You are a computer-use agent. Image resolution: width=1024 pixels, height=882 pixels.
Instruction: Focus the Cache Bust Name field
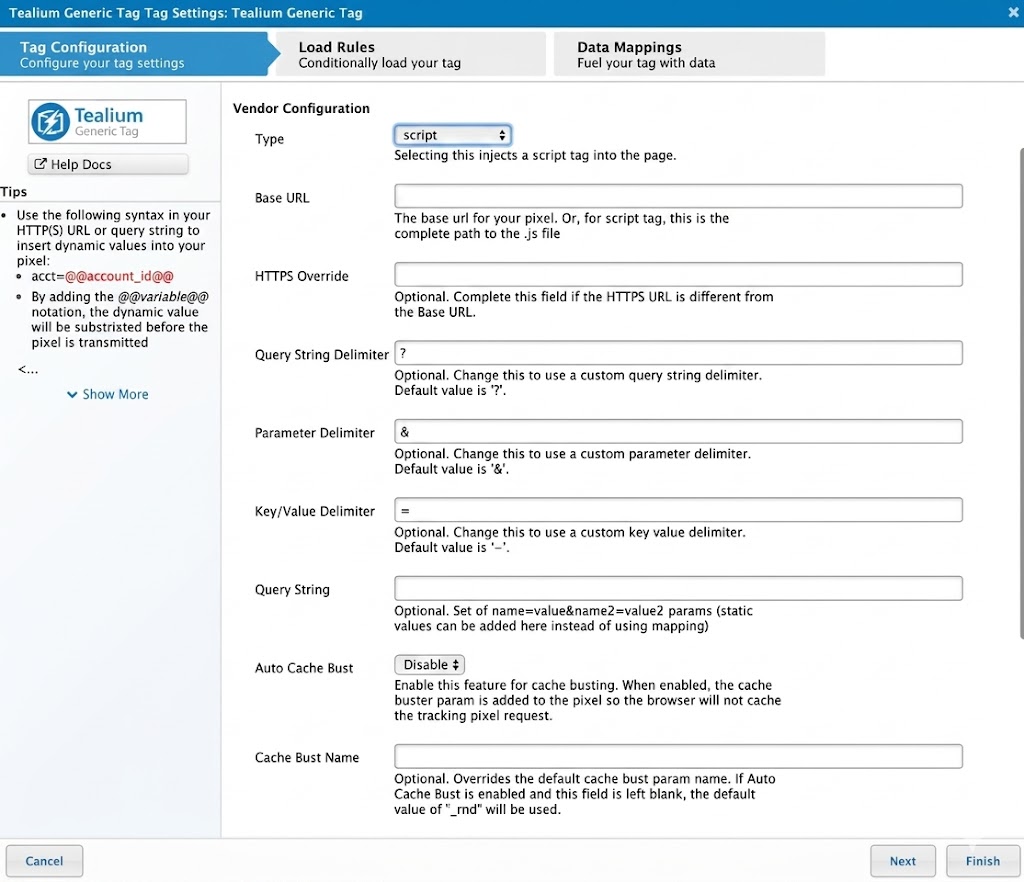(x=678, y=756)
